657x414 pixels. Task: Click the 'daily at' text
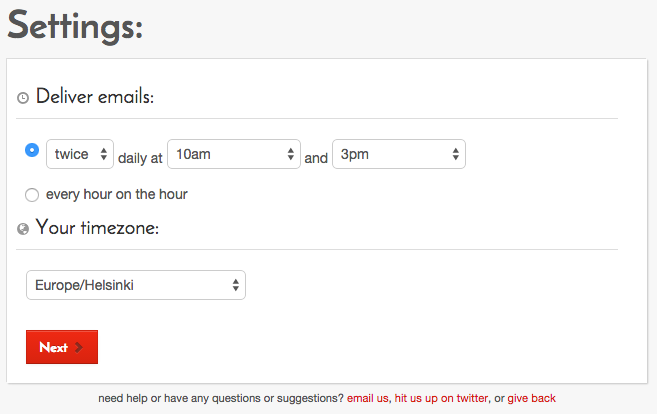coord(140,157)
